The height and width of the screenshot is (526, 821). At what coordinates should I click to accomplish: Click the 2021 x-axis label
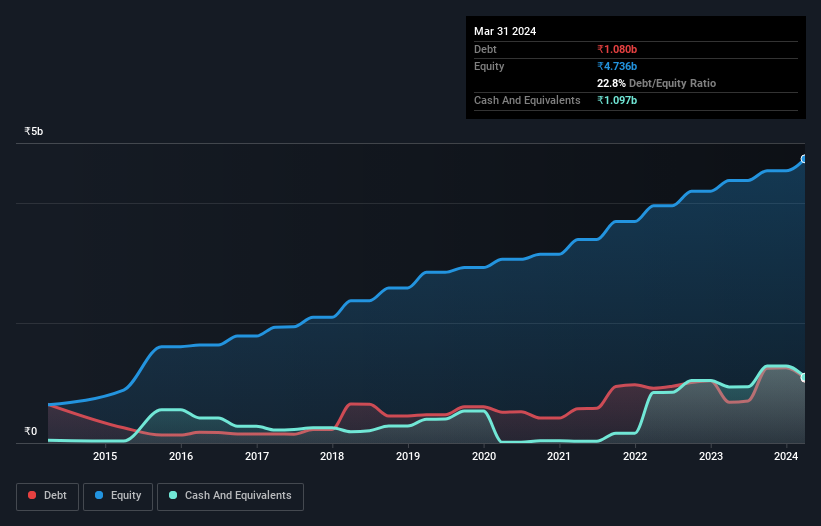(x=559, y=456)
